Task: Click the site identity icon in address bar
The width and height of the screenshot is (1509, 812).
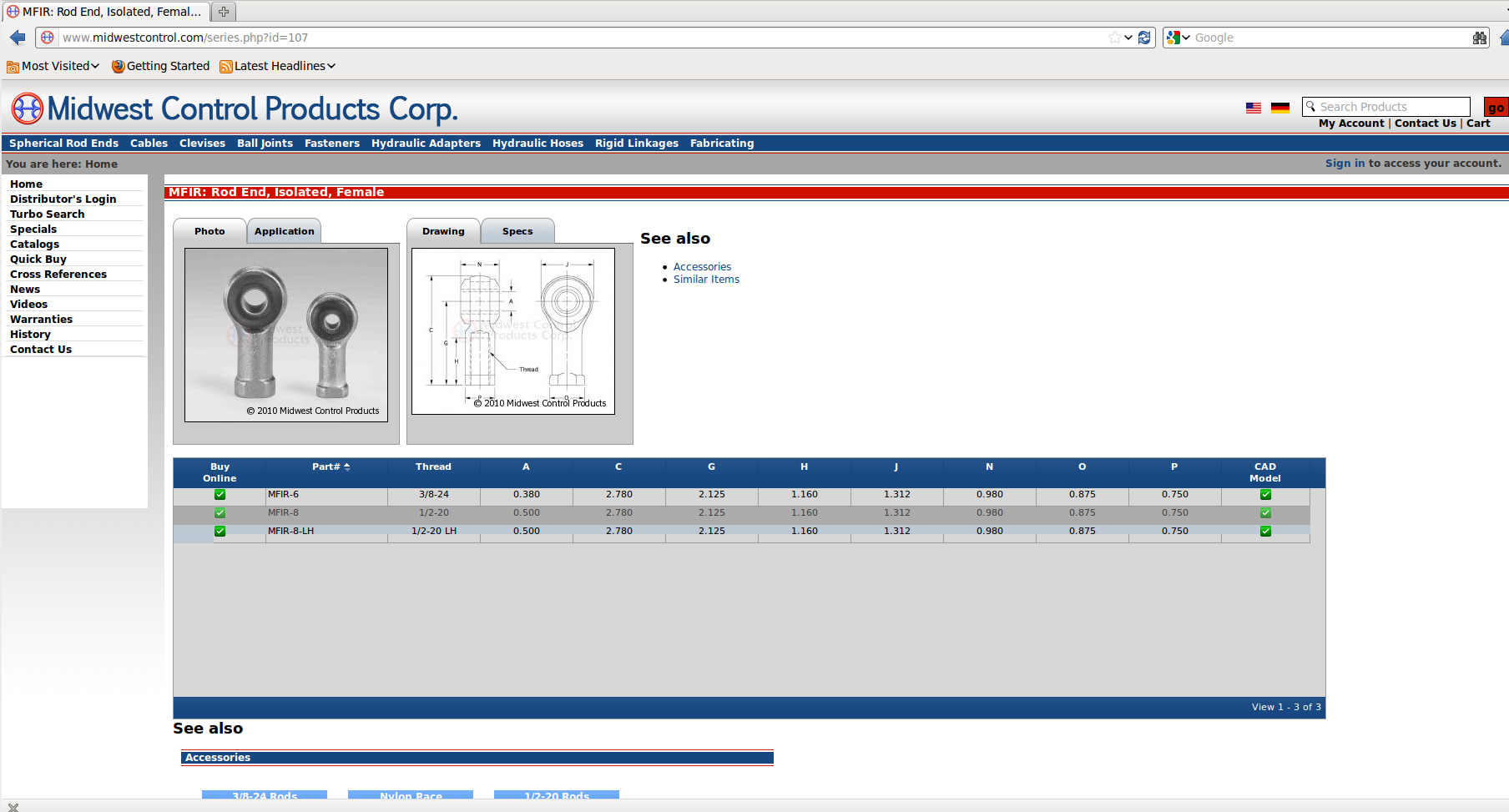Action: pos(48,38)
